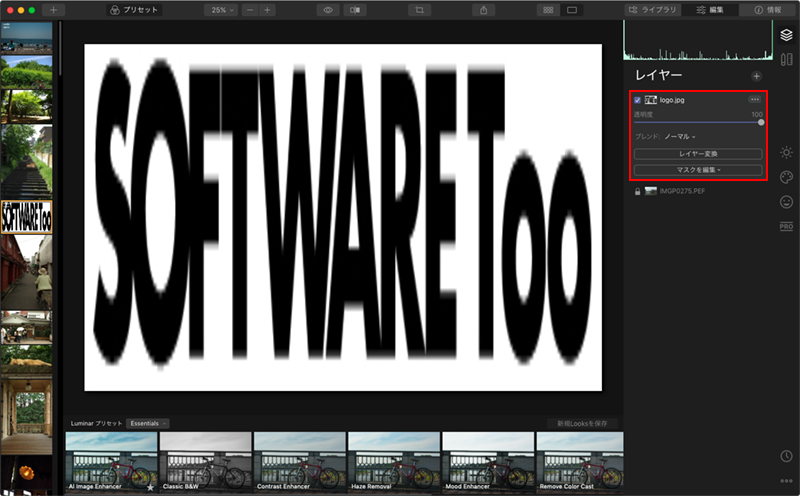
Task: Click the Luminar プリセット label
Action: coord(96,424)
